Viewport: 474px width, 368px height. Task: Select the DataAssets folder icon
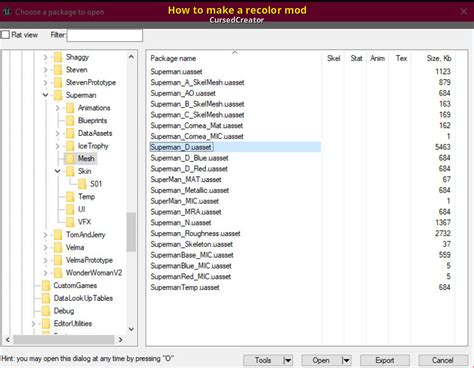coord(70,133)
